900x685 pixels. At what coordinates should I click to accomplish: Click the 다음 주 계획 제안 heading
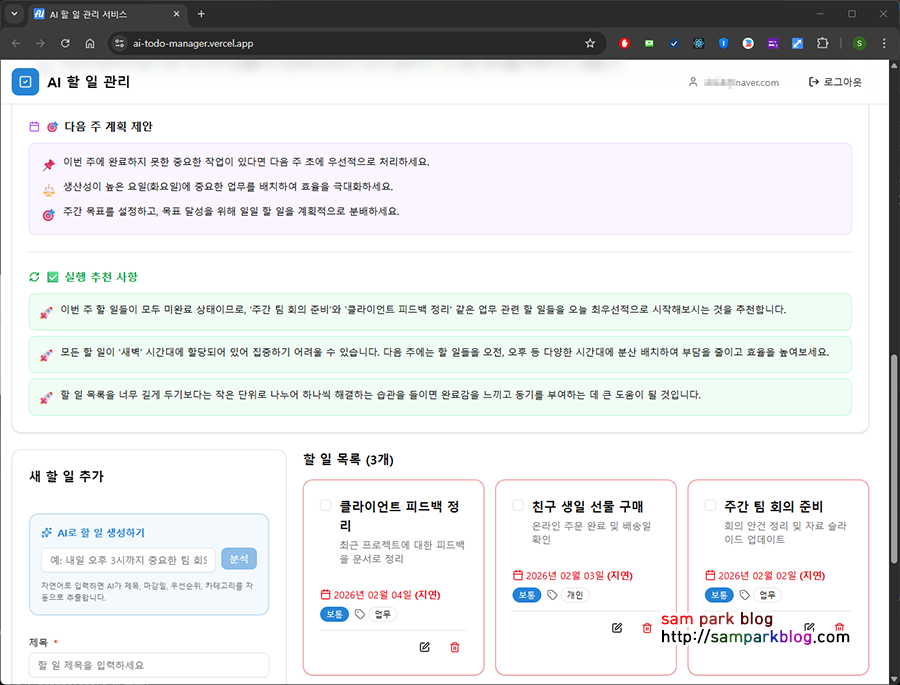pyautogui.click(x=108, y=126)
